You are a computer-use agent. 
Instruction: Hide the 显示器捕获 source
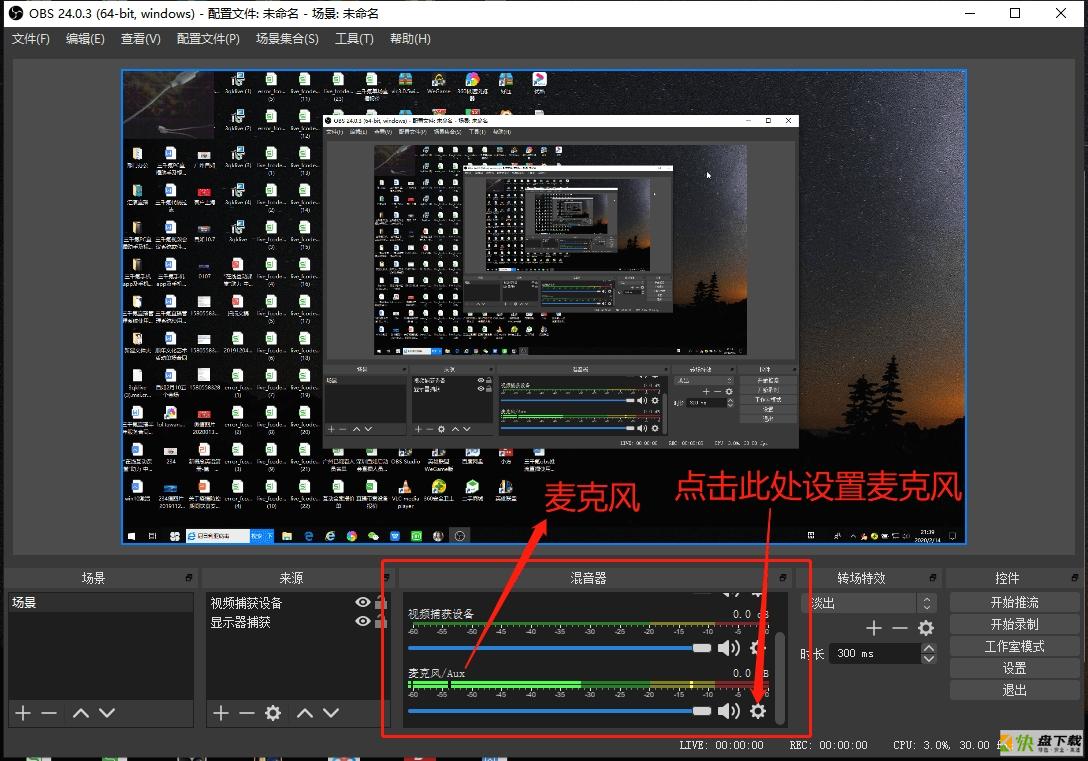(x=362, y=622)
